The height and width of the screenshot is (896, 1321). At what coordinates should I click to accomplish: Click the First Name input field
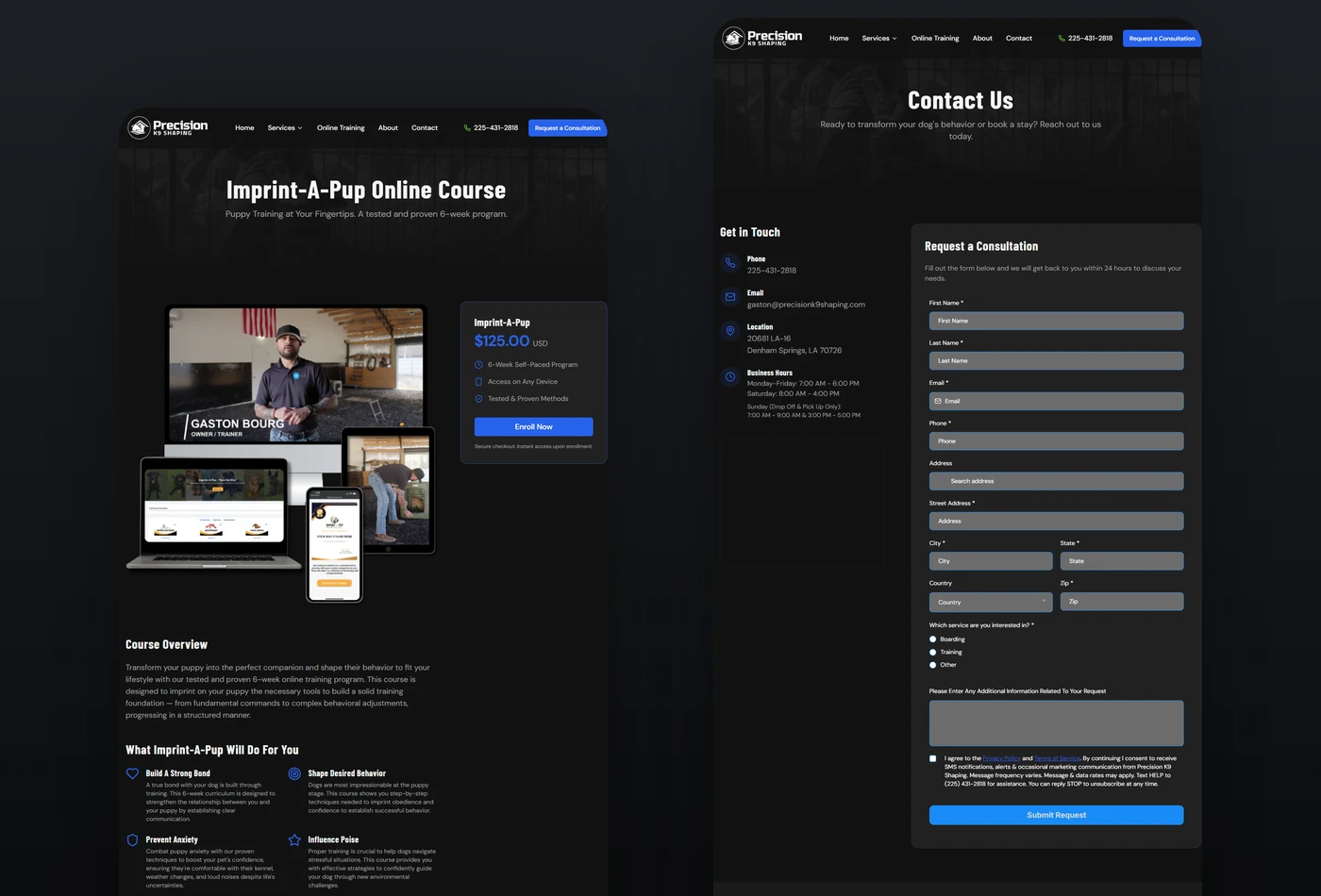coord(1056,321)
